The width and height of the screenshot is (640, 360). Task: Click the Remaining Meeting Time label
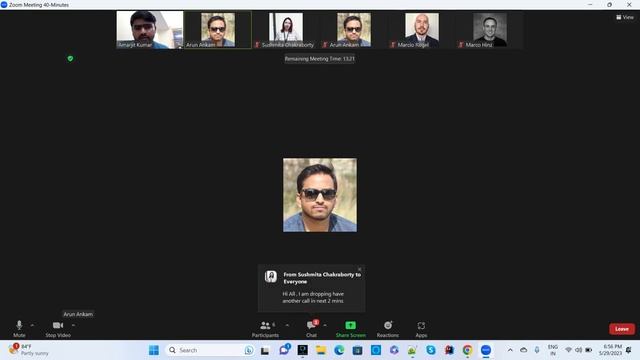pyautogui.click(x=320, y=59)
